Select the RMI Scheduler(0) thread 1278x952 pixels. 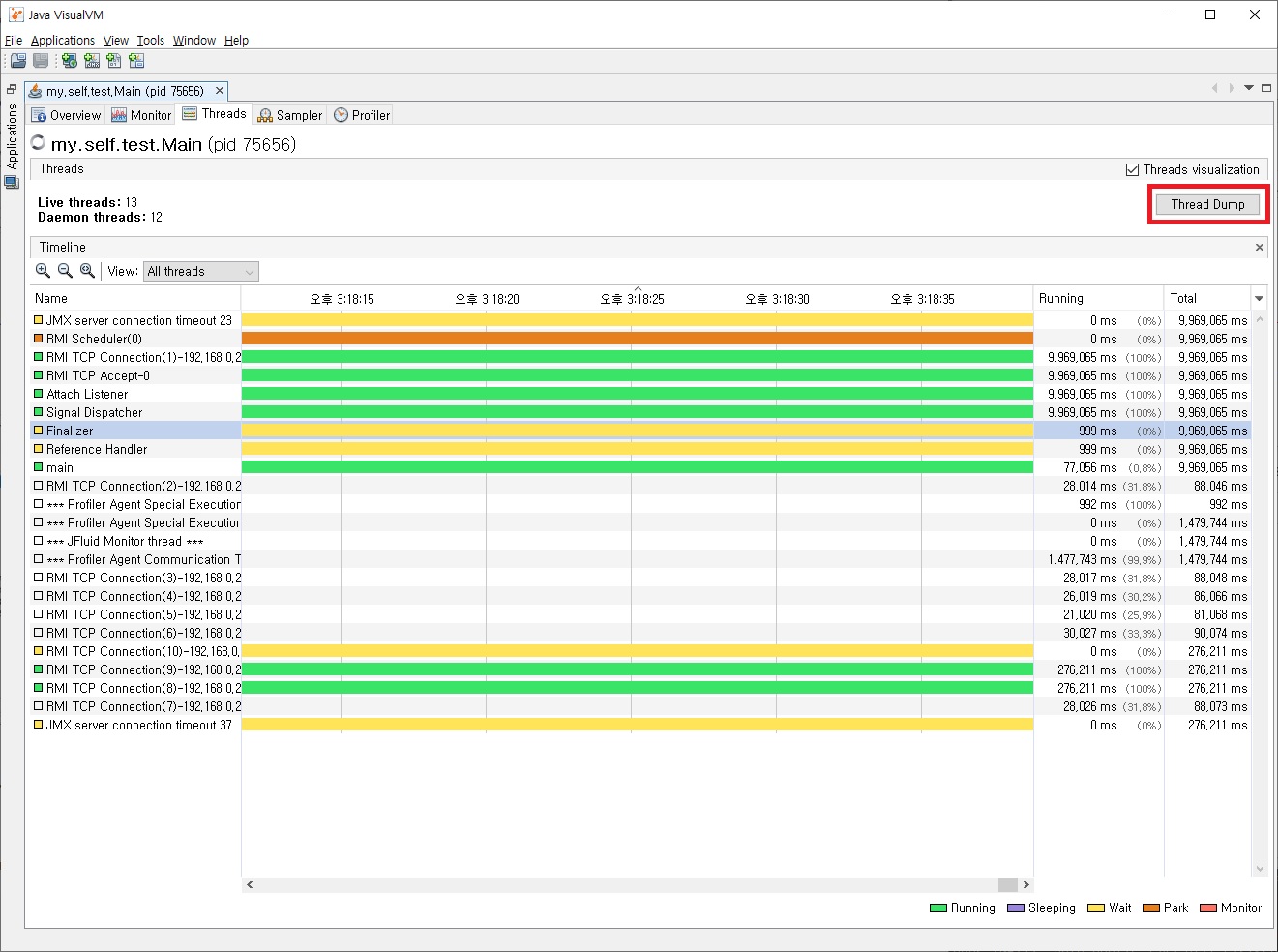click(639, 339)
